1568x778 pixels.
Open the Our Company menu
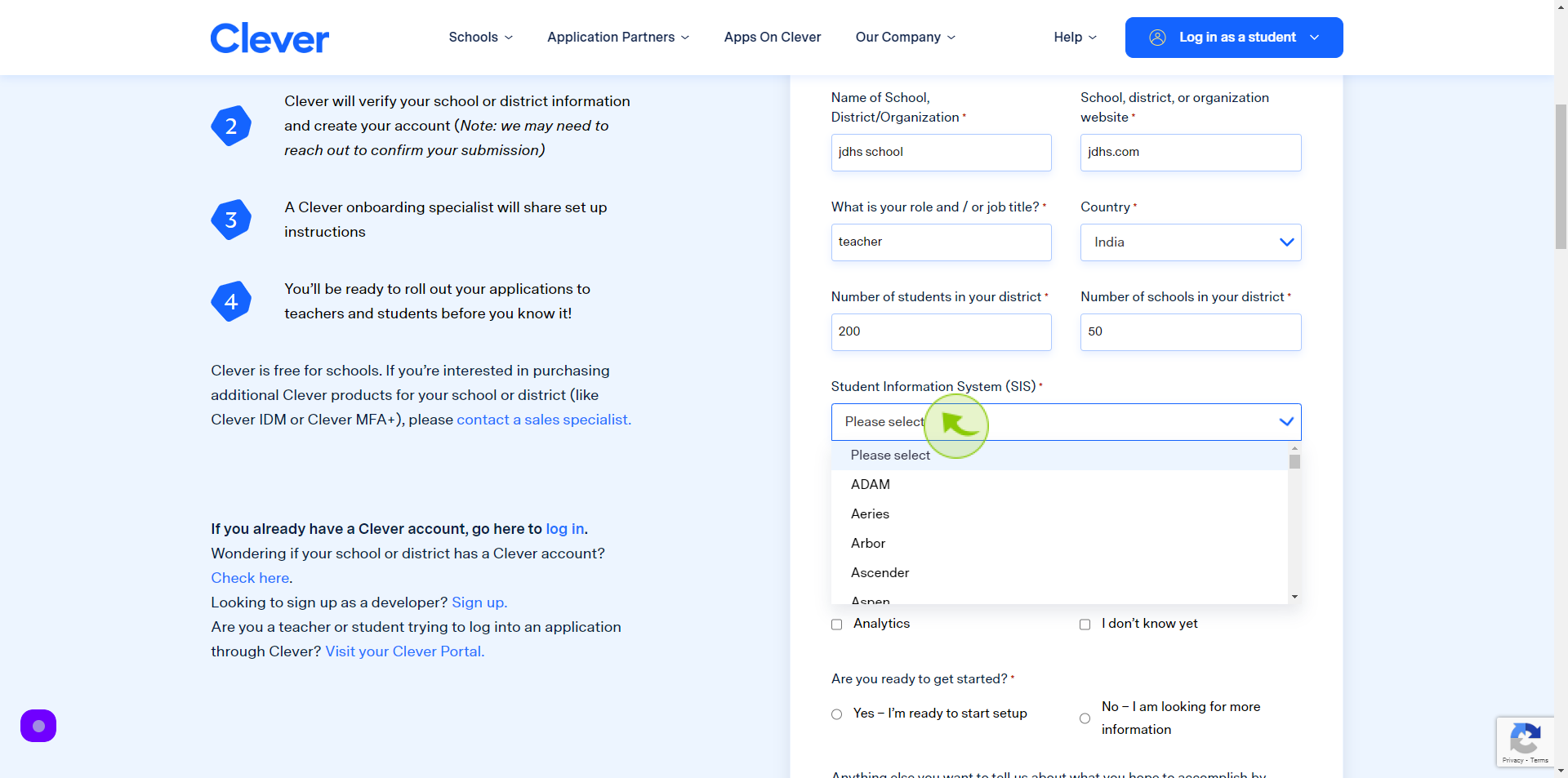tap(906, 38)
